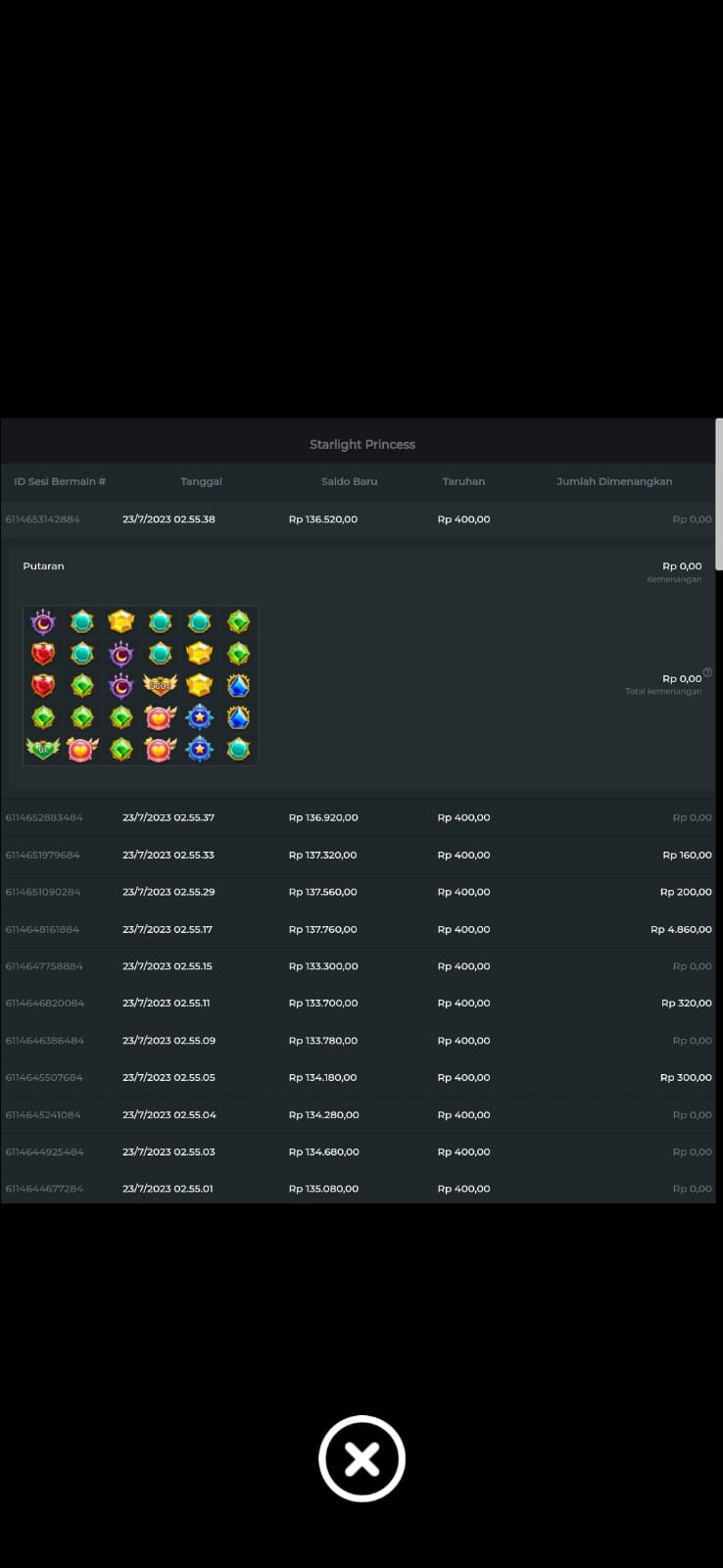This screenshot has width=723, height=1568.
Task: Expand session 6114646820084 details
Action: pyautogui.click(x=359, y=1003)
